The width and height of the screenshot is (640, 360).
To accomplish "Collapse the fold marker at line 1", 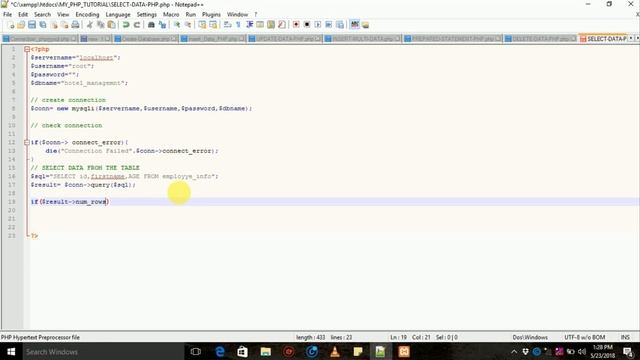I will [x=27, y=49].
